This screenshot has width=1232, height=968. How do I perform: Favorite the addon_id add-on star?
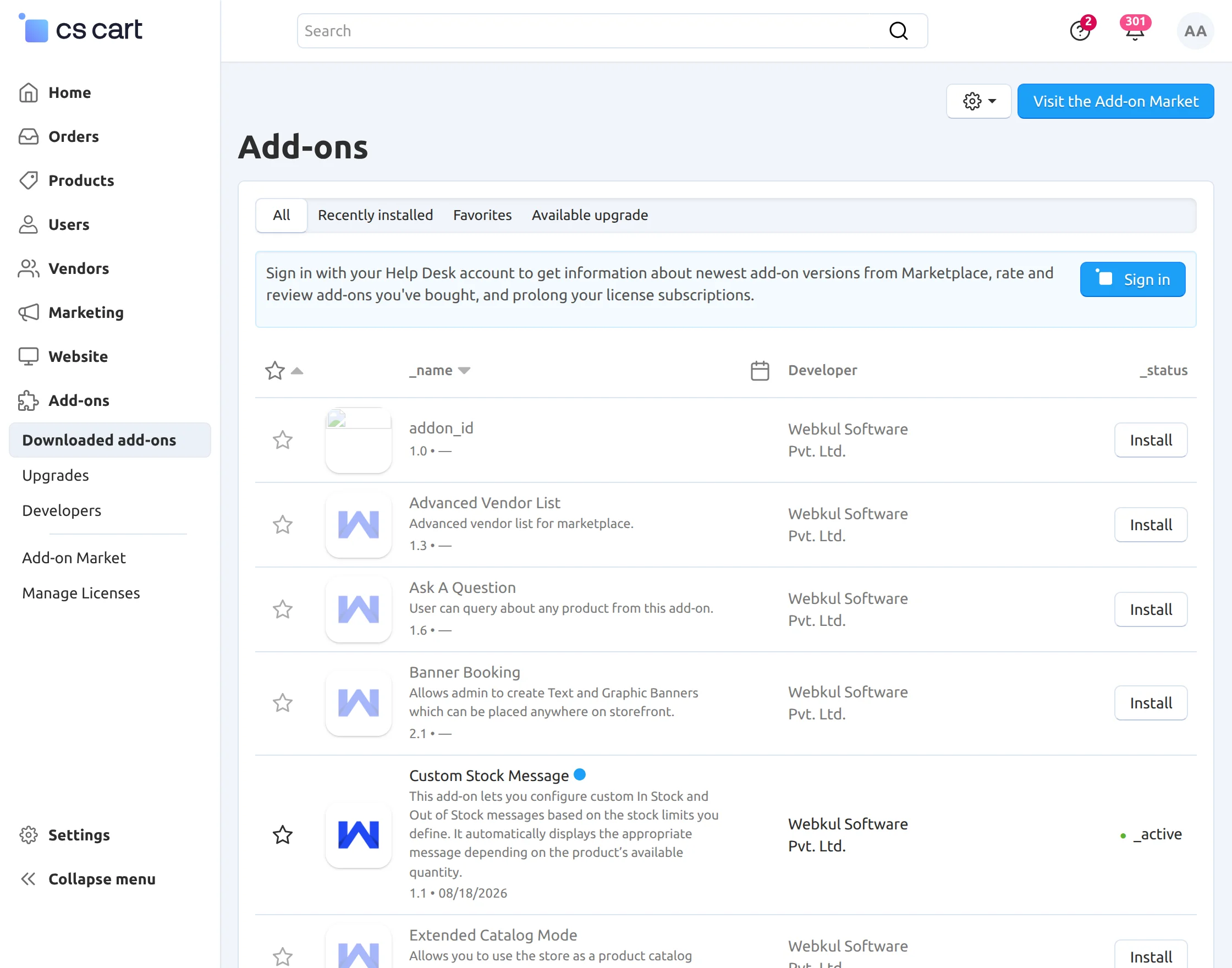[283, 440]
